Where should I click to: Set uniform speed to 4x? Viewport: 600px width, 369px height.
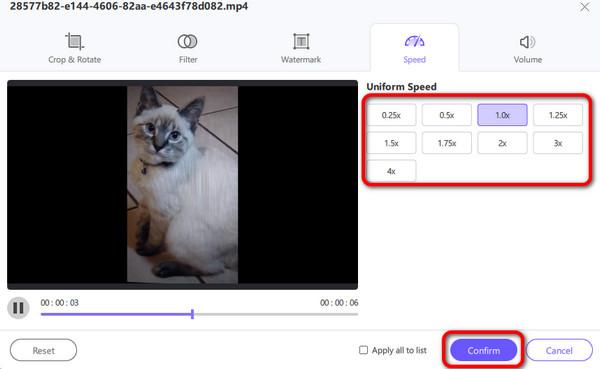391,171
